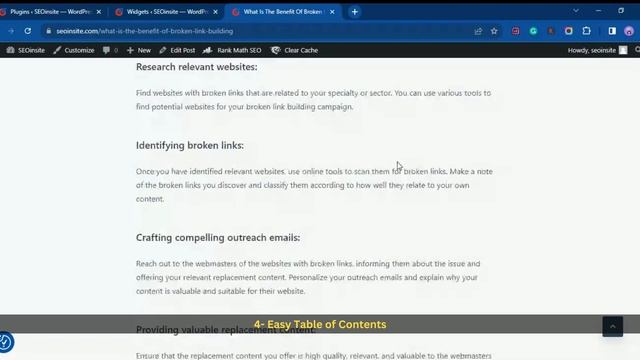Open the accessibility widget icon
The width and height of the screenshot is (640, 360).
point(5,342)
